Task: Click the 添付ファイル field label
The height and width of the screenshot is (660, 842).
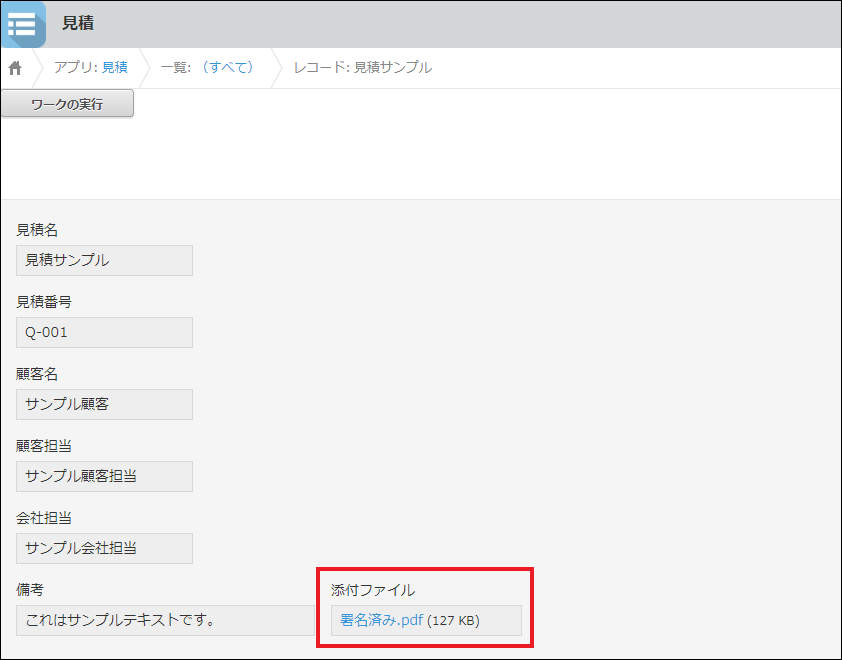Action: point(372,590)
